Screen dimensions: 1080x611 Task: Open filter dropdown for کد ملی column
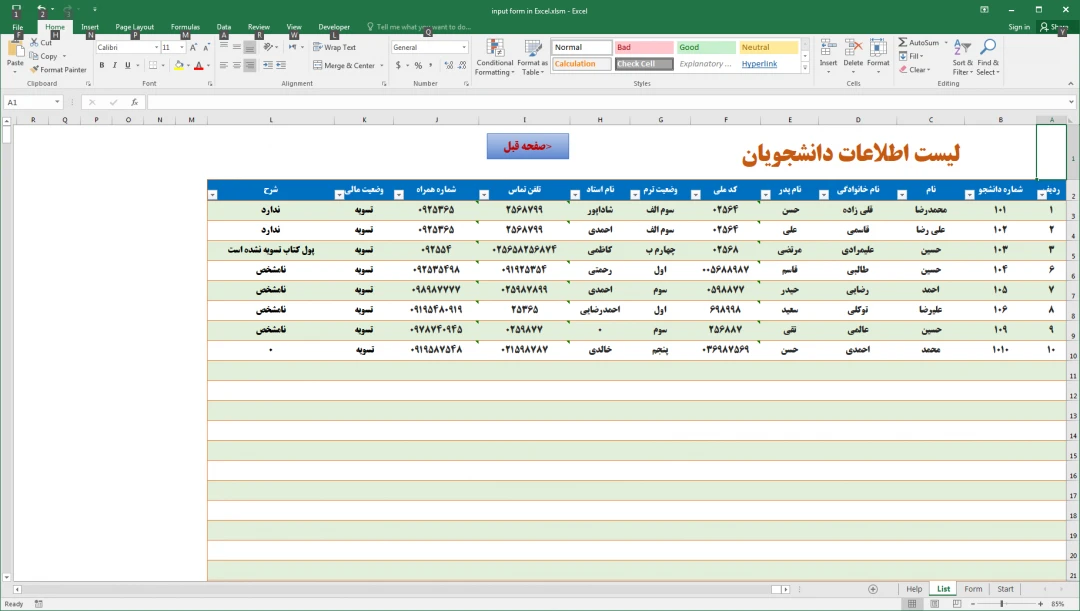[x=696, y=195]
